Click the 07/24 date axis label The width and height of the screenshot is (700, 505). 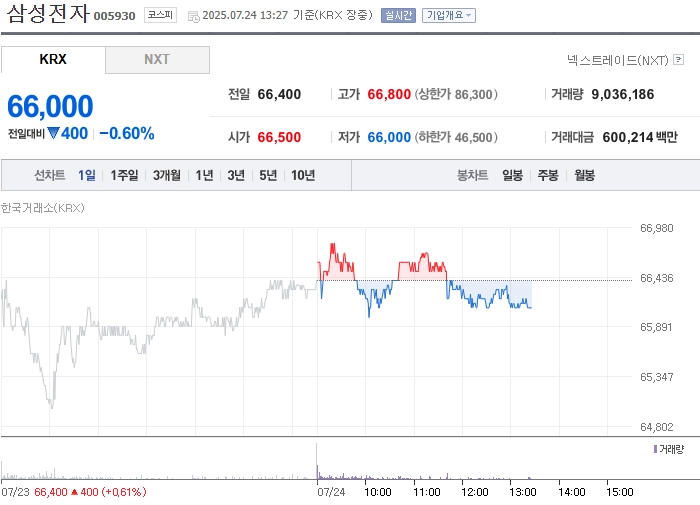(331, 492)
